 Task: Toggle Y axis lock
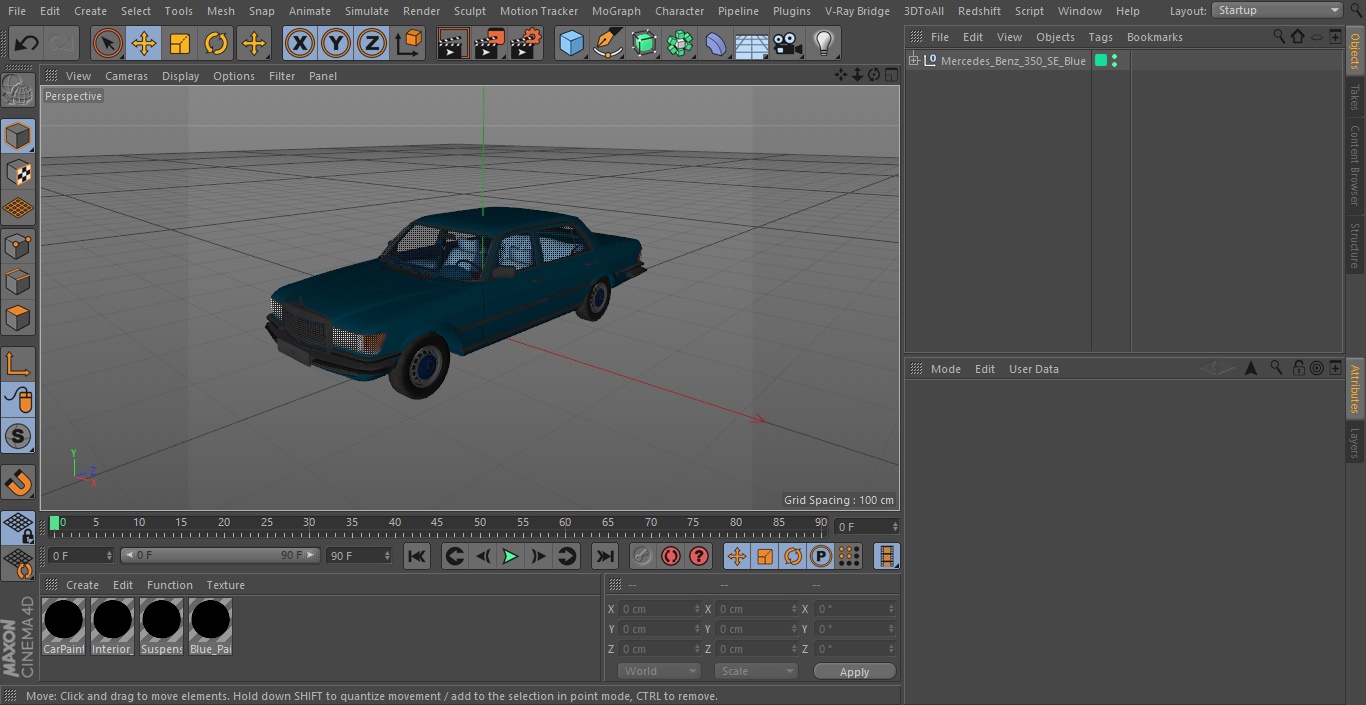(x=336, y=44)
